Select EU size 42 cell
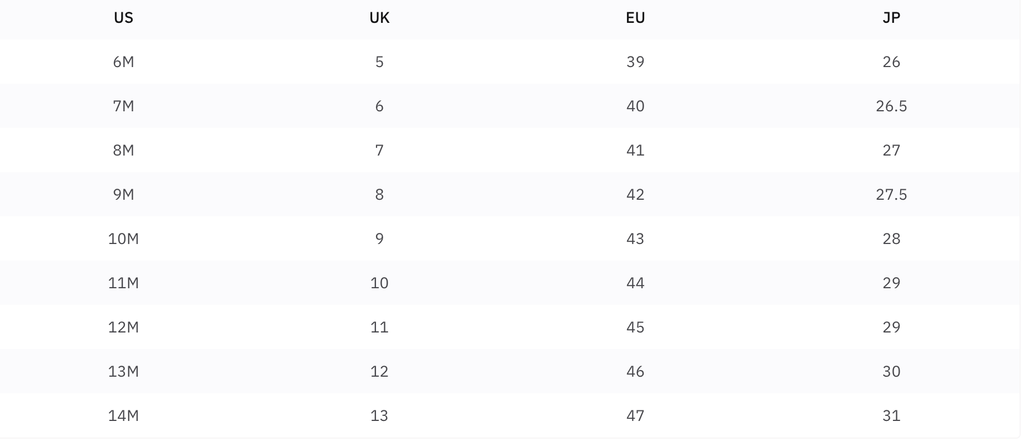 (635, 194)
